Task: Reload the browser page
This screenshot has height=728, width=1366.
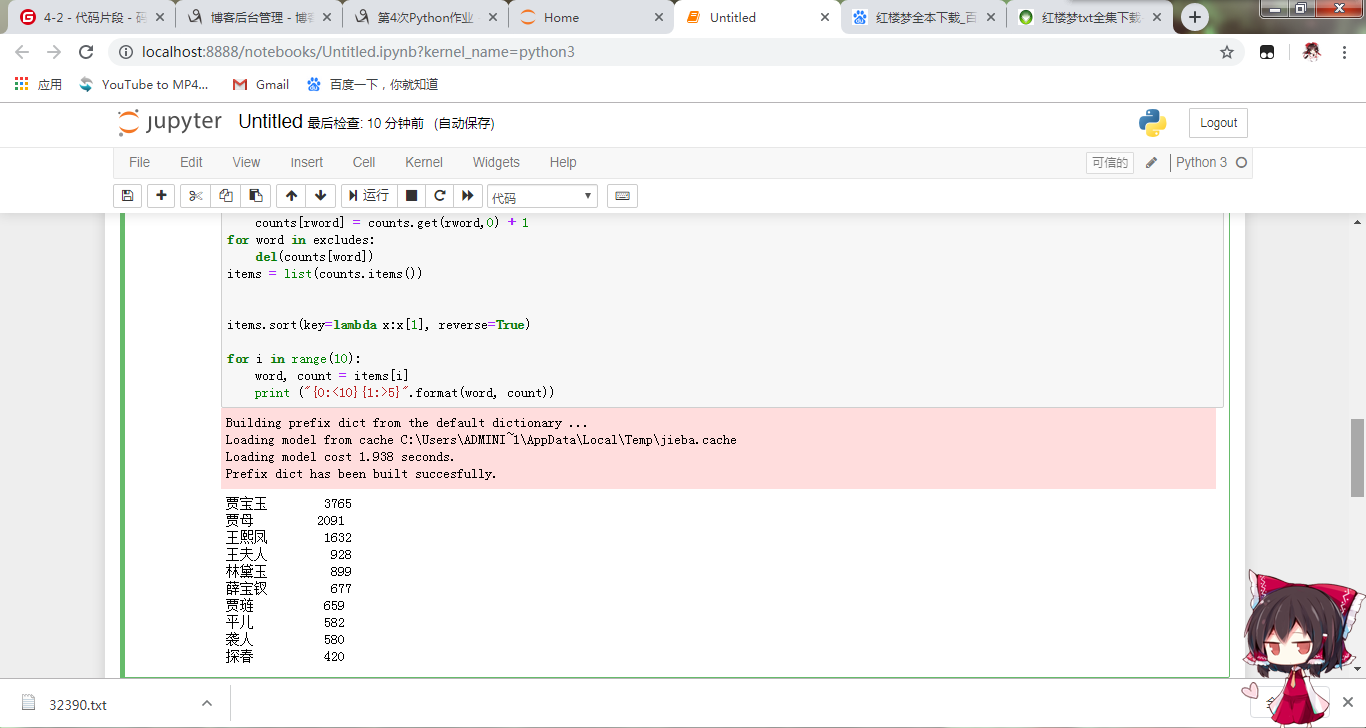Action: (x=86, y=52)
